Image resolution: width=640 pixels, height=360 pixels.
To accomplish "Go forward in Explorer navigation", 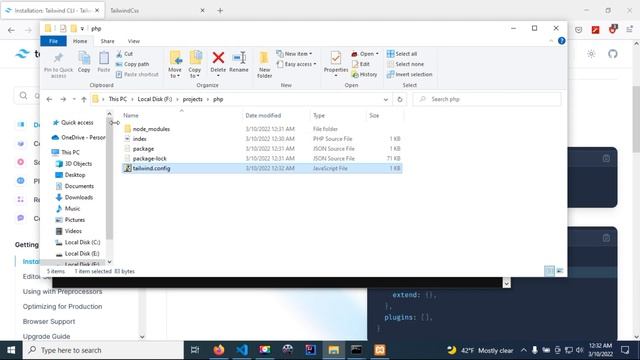I will (x=63, y=99).
